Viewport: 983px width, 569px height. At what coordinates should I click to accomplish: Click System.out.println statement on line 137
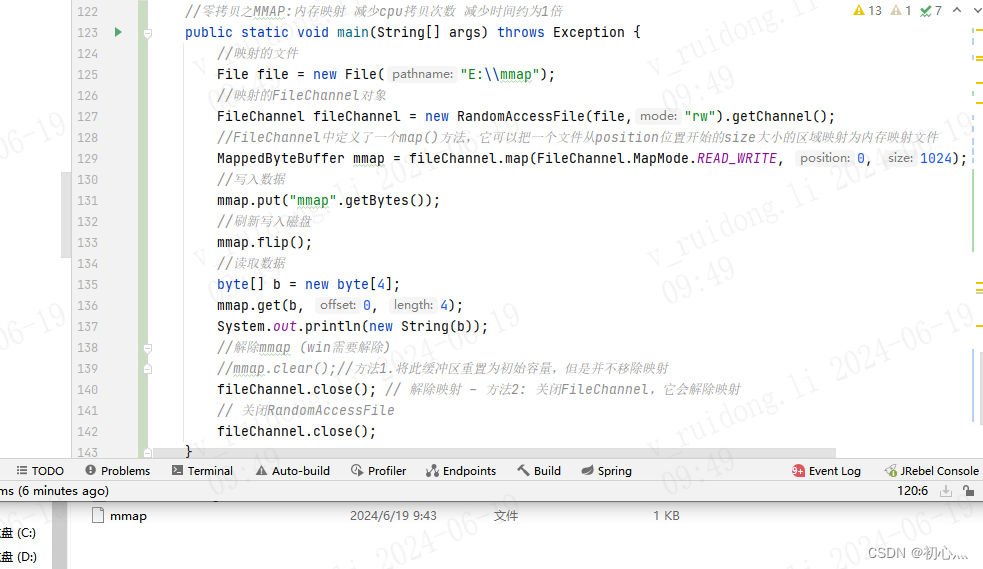[352, 326]
